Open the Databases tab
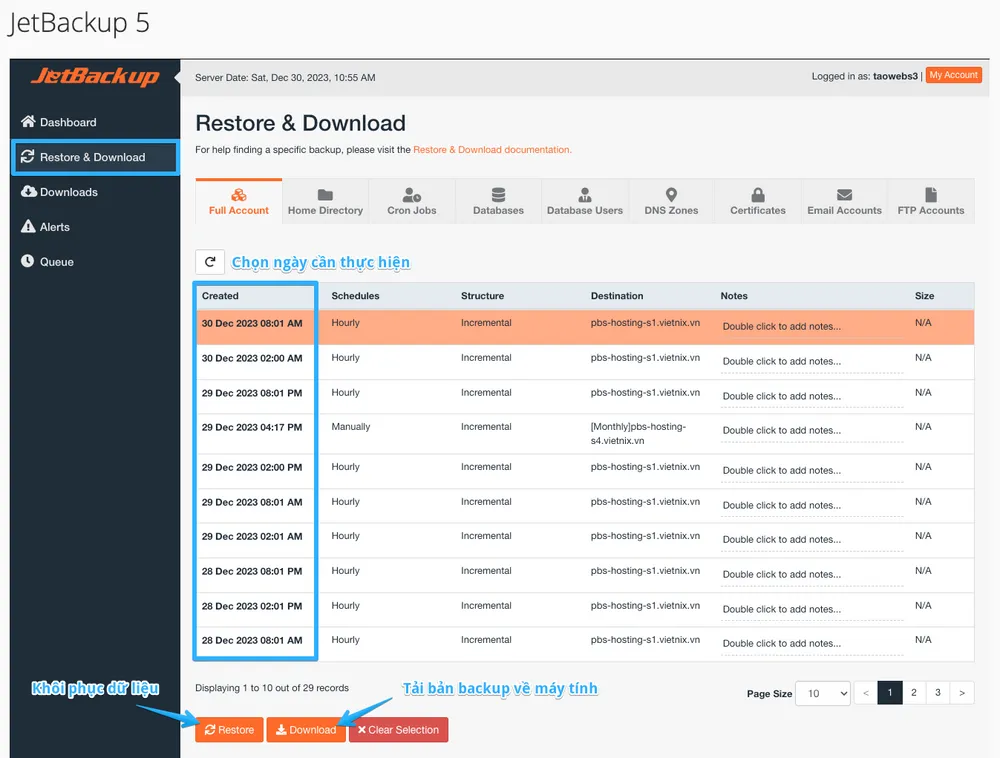This screenshot has width=1000, height=758. [x=498, y=201]
